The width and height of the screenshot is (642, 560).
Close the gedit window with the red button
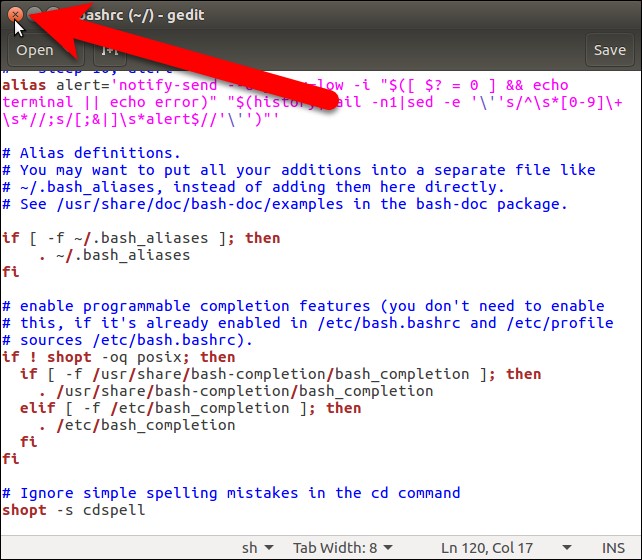pos(16,15)
